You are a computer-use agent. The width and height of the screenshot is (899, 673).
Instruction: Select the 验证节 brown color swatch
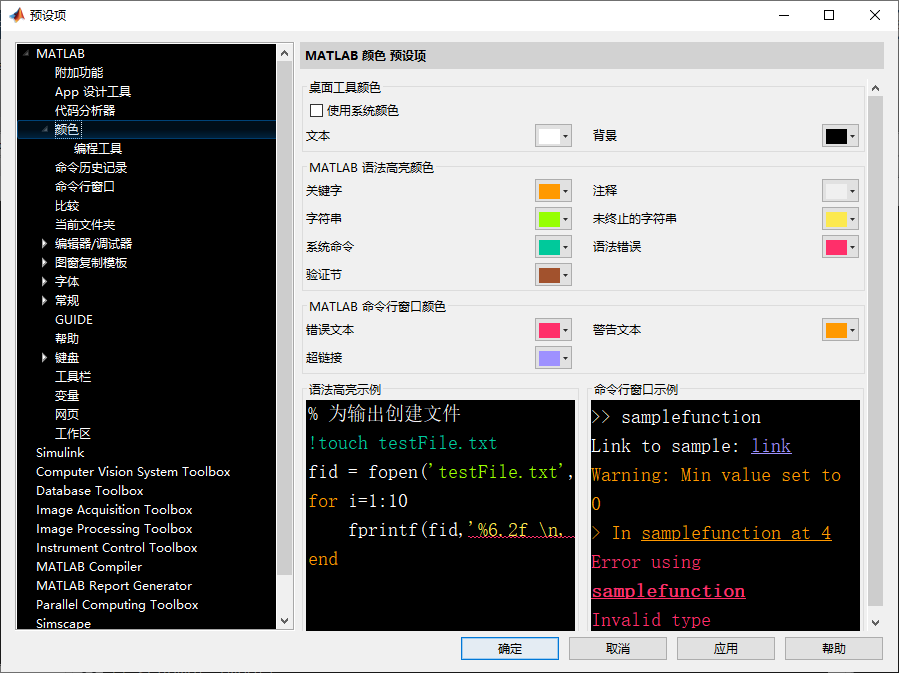(551, 274)
